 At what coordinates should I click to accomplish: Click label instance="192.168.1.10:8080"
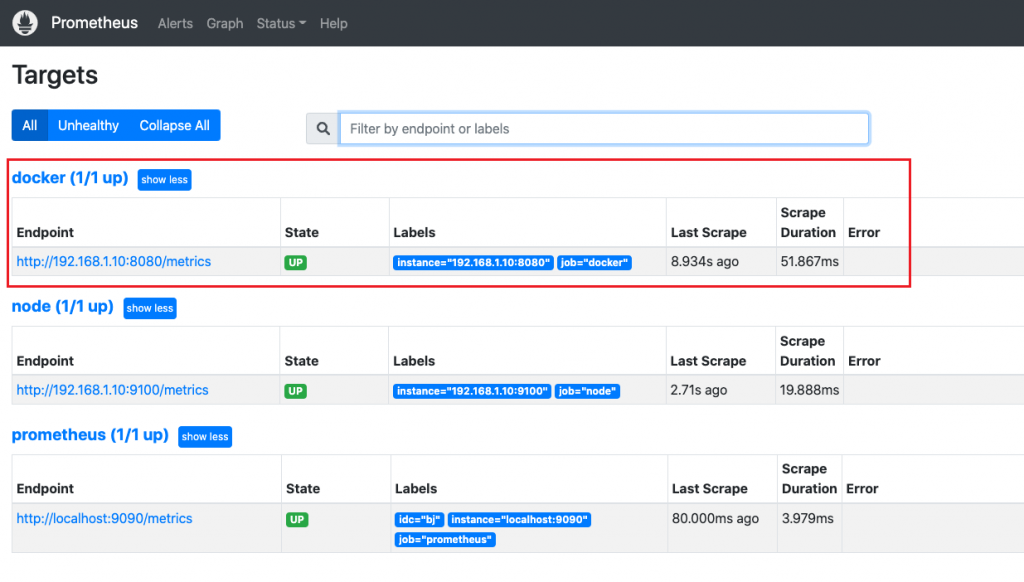click(473, 263)
